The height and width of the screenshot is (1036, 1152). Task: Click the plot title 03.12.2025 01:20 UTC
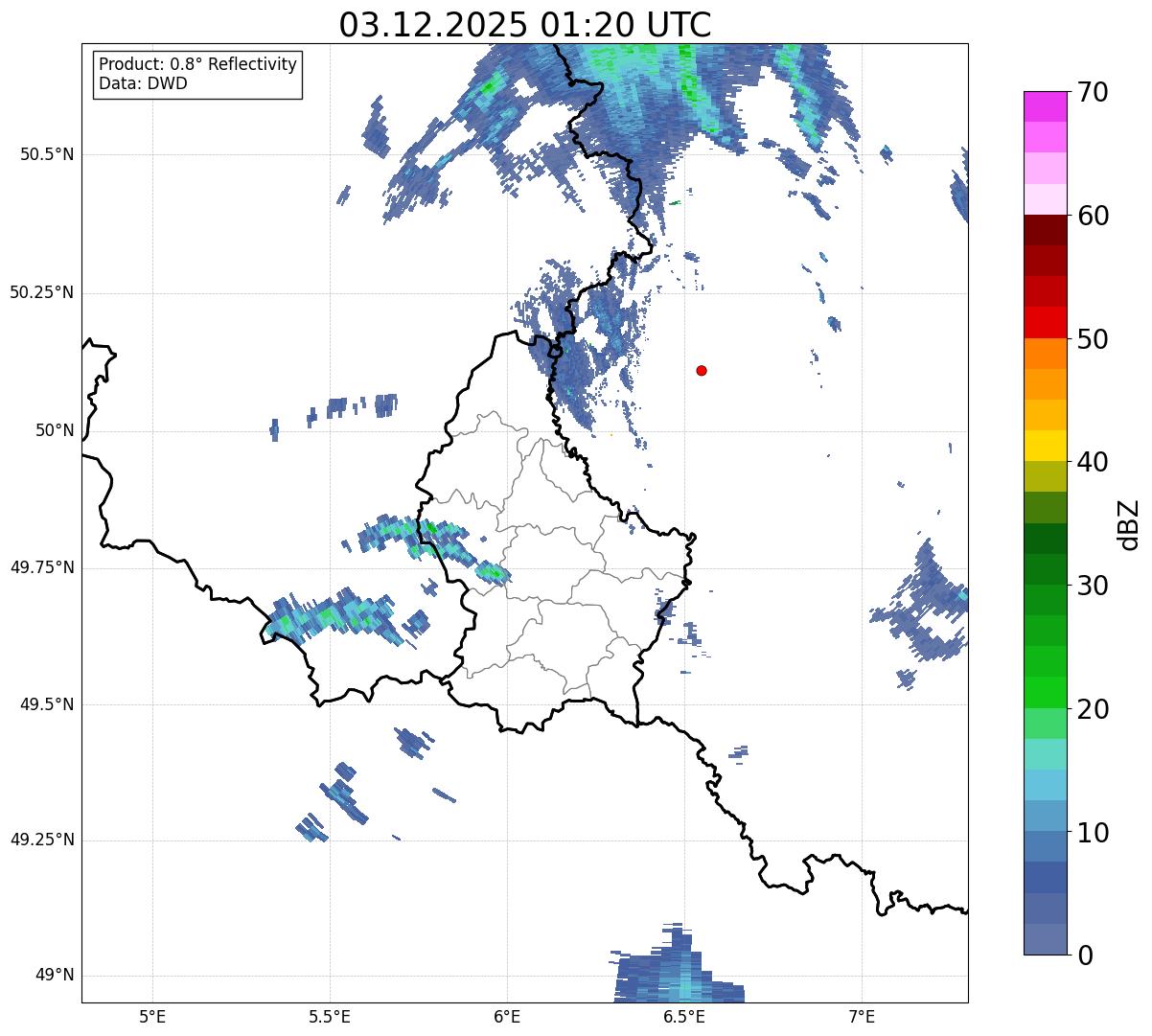(525, 24)
